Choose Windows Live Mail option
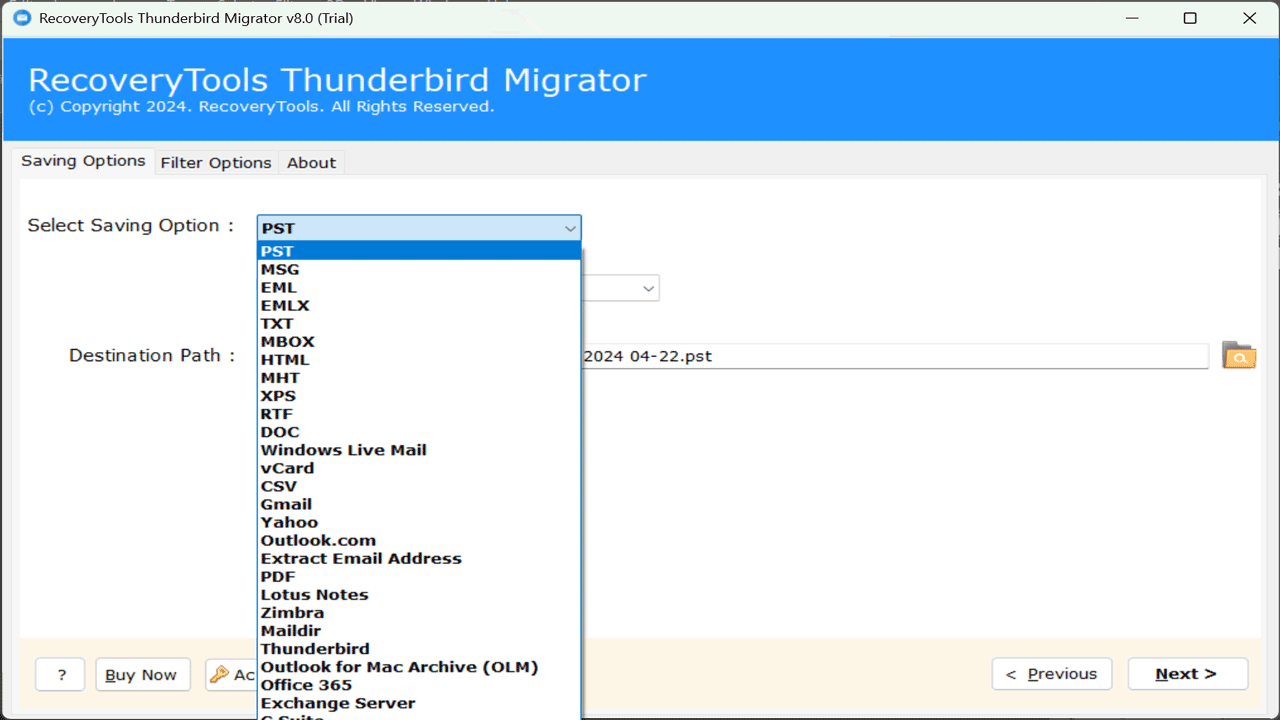The height and width of the screenshot is (720, 1280). tap(419, 449)
